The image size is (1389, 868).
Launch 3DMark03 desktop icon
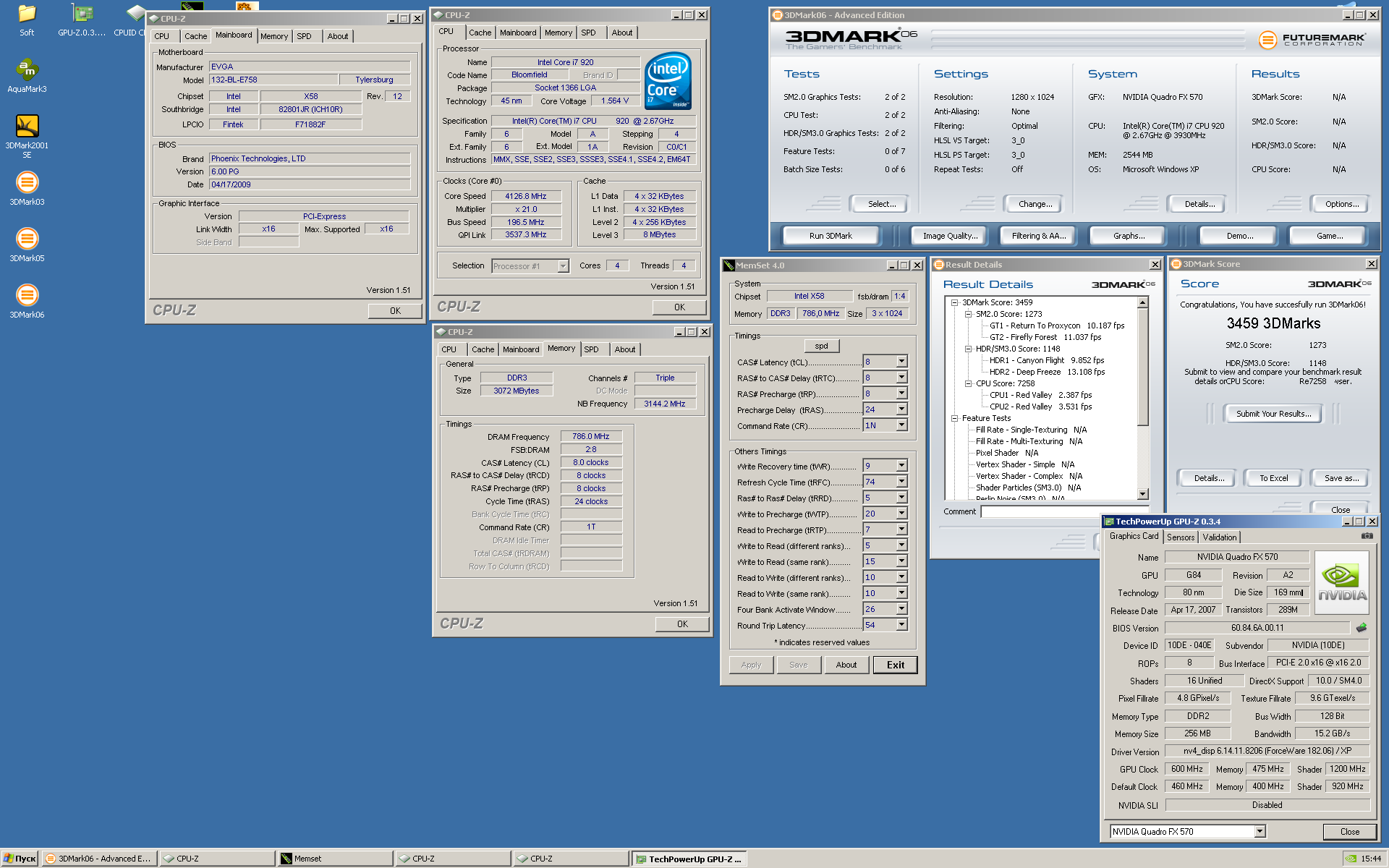point(27,188)
